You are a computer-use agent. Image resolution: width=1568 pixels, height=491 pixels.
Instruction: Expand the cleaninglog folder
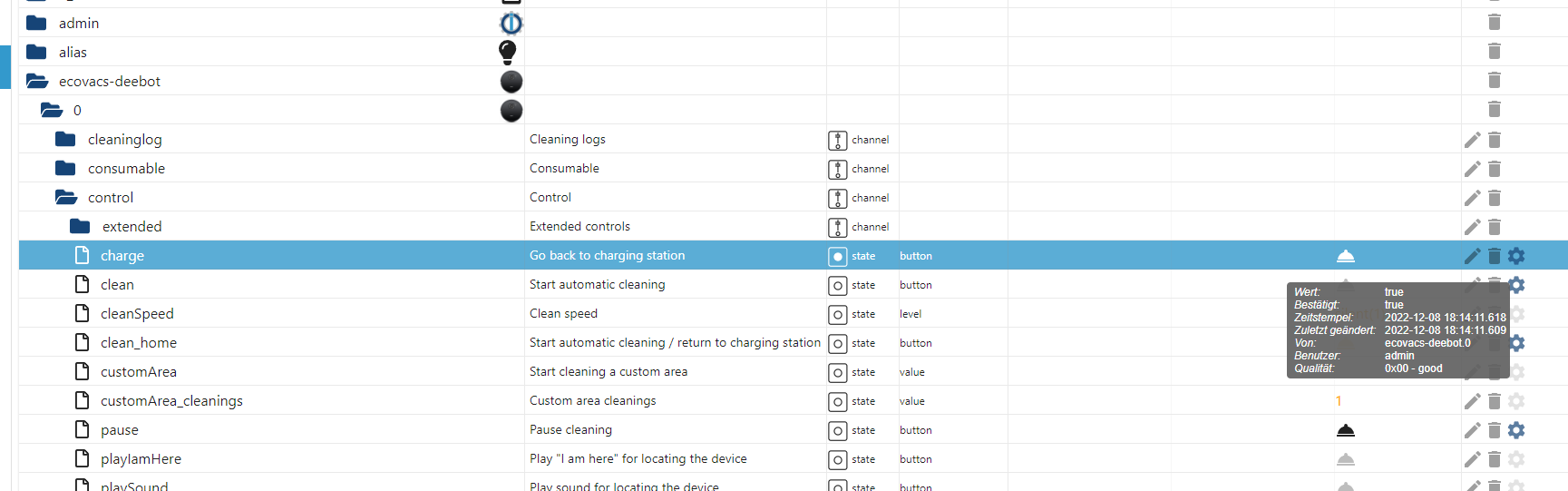[x=65, y=139]
